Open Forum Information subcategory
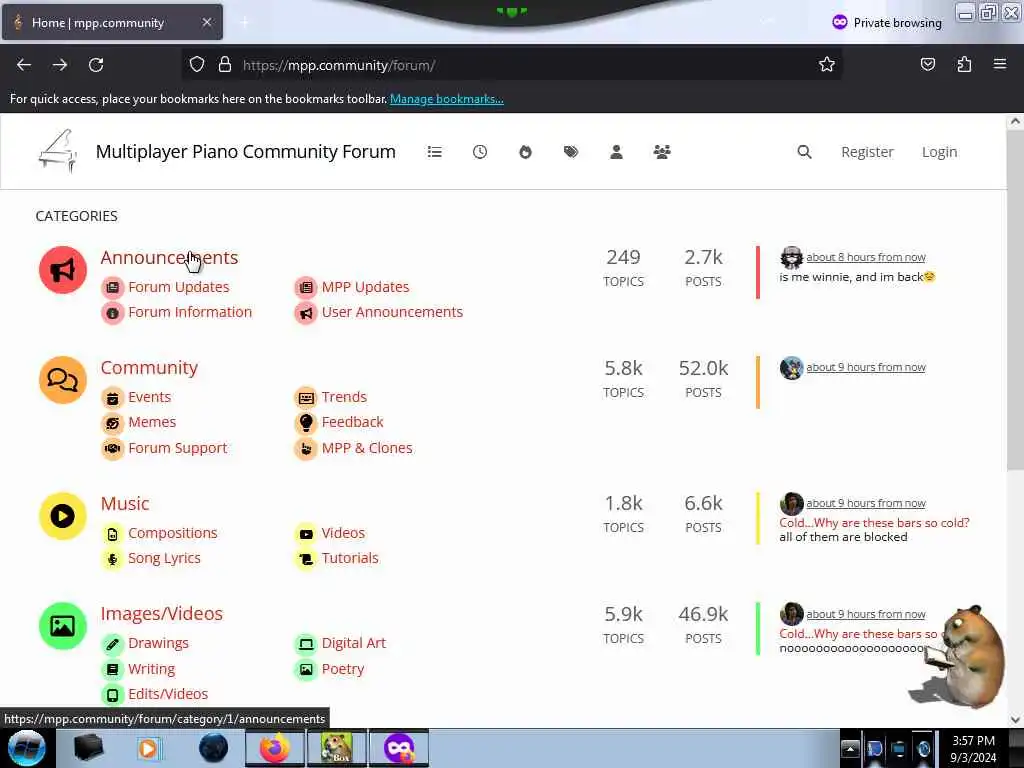 [x=190, y=312]
